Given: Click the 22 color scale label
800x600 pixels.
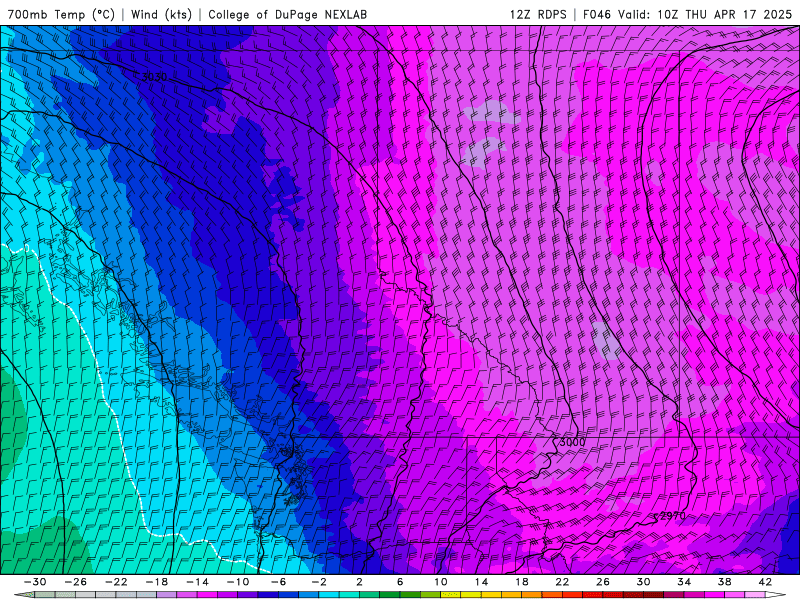Looking at the screenshot, I should [562, 582].
